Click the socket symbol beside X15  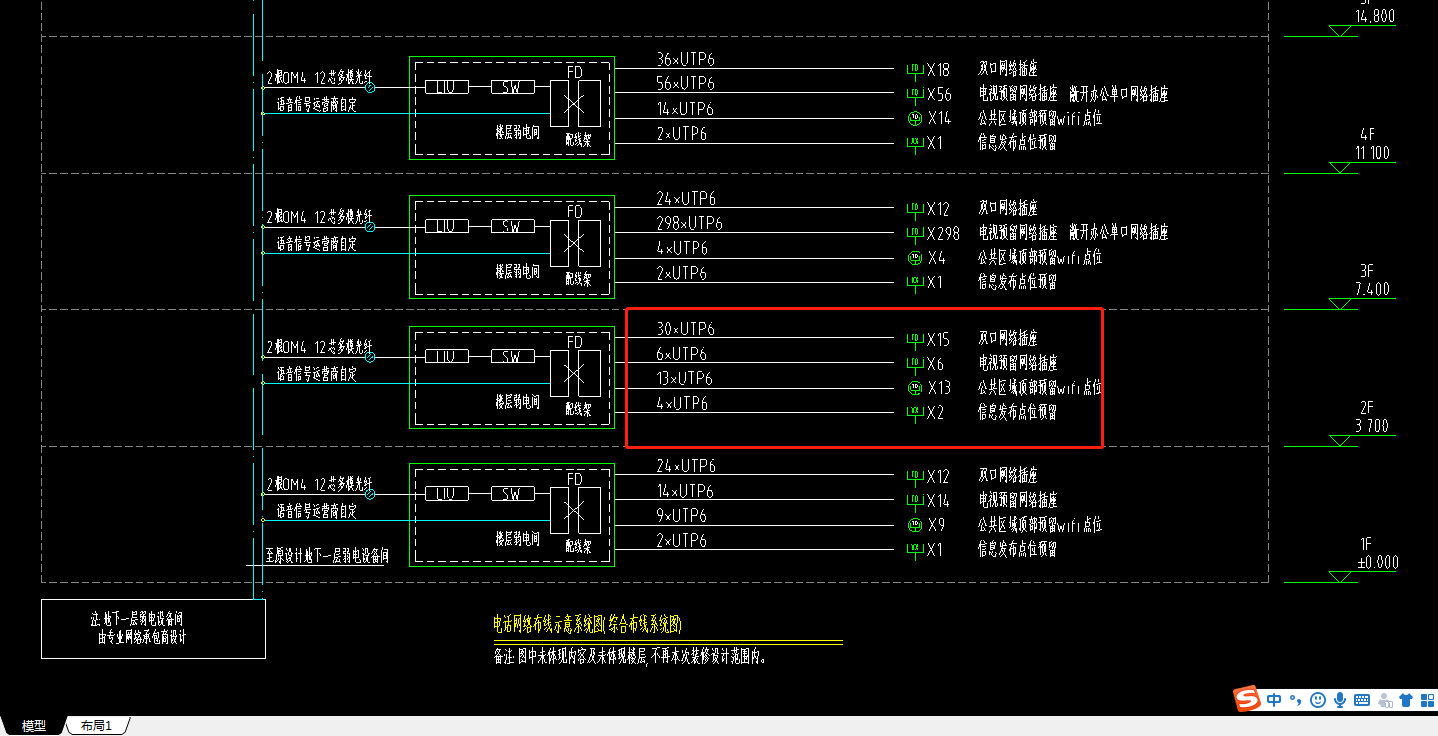913,340
